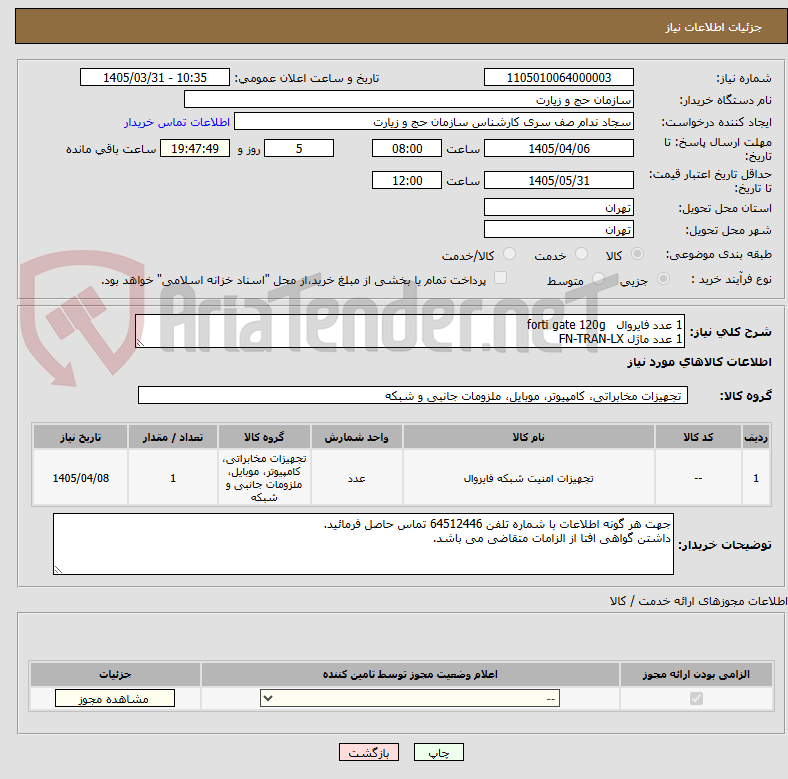Viewport: 788px width, 779px height.
Task: Click the delivery province field تهران
Action: 558,207
